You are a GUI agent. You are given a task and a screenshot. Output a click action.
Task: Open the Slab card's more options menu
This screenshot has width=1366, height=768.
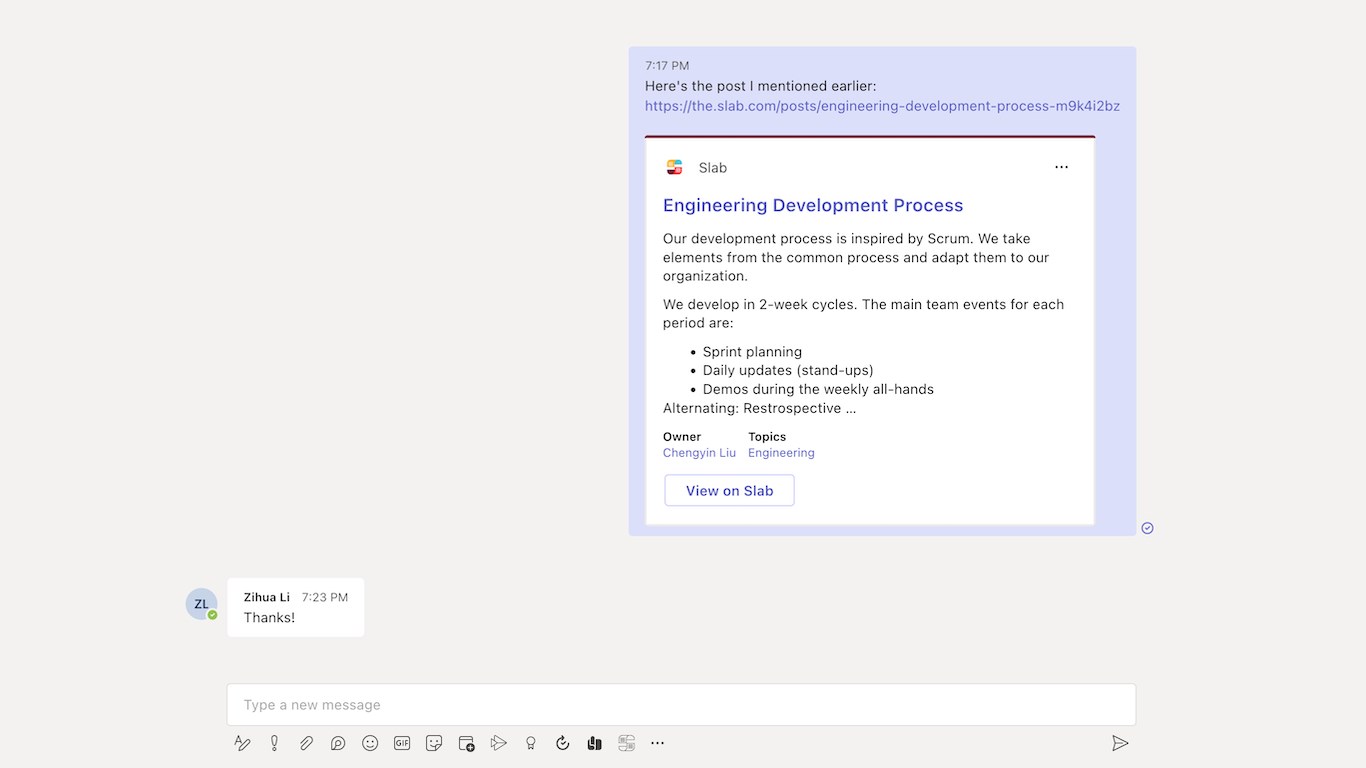[1061, 167]
